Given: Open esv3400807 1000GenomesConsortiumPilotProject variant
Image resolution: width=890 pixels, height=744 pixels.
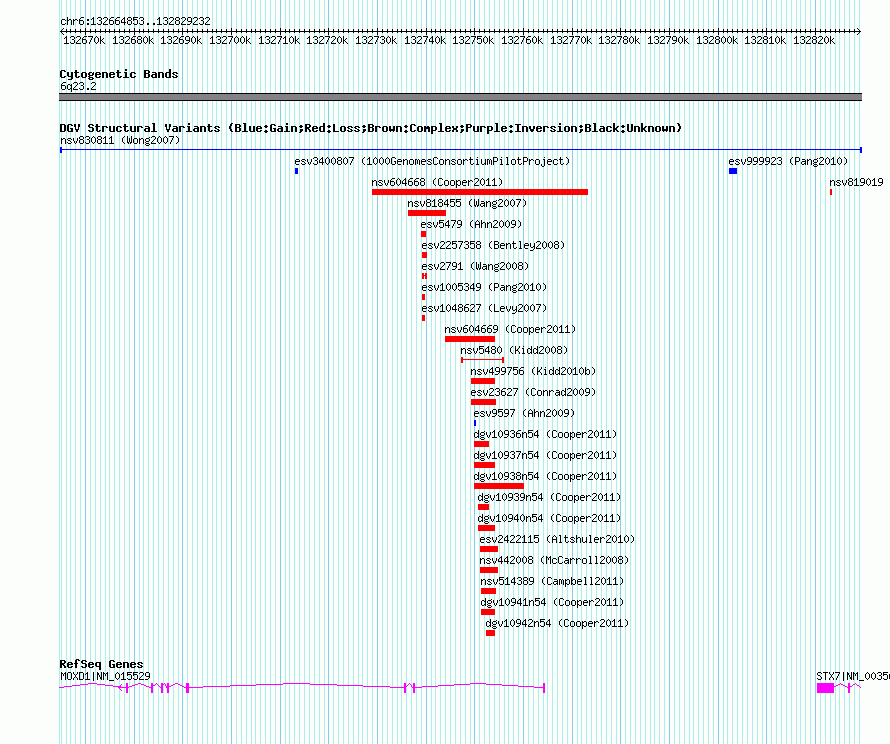Looking at the screenshot, I should coord(432,161).
